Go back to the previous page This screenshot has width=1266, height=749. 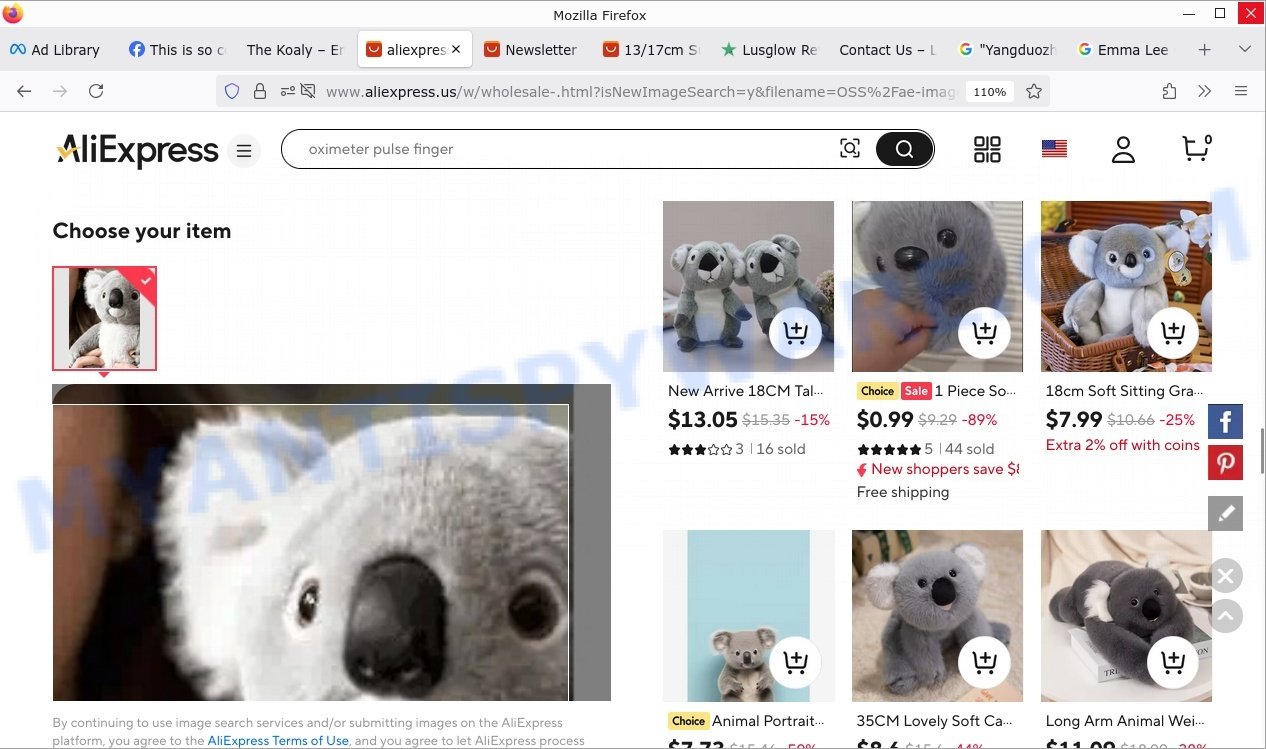click(x=24, y=91)
